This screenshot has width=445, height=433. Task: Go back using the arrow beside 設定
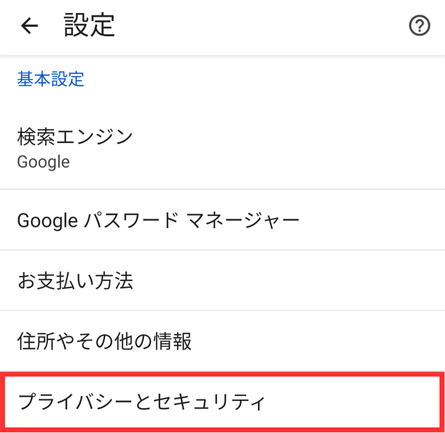pos(29,26)
